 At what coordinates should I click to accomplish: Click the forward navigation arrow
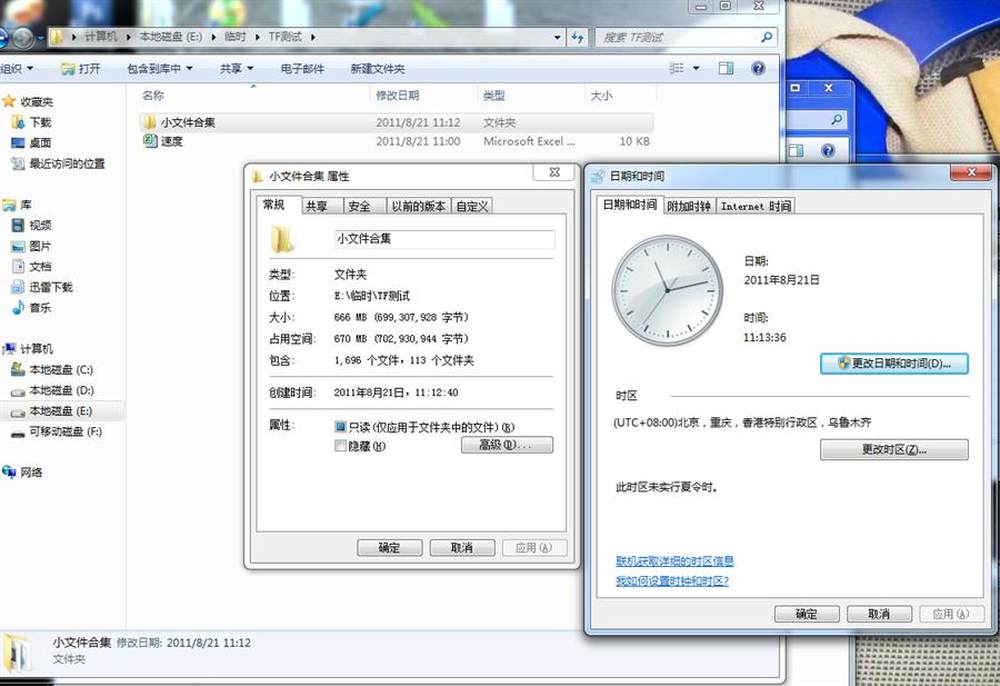pyautogui.click(x=23, y=39)
